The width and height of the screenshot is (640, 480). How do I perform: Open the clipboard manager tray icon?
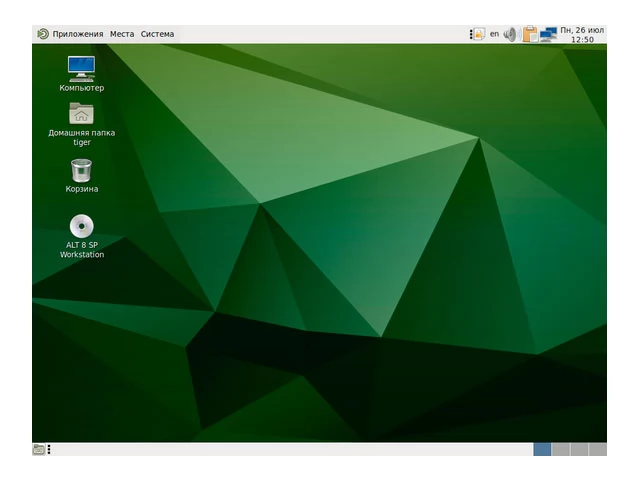point(530,34)
